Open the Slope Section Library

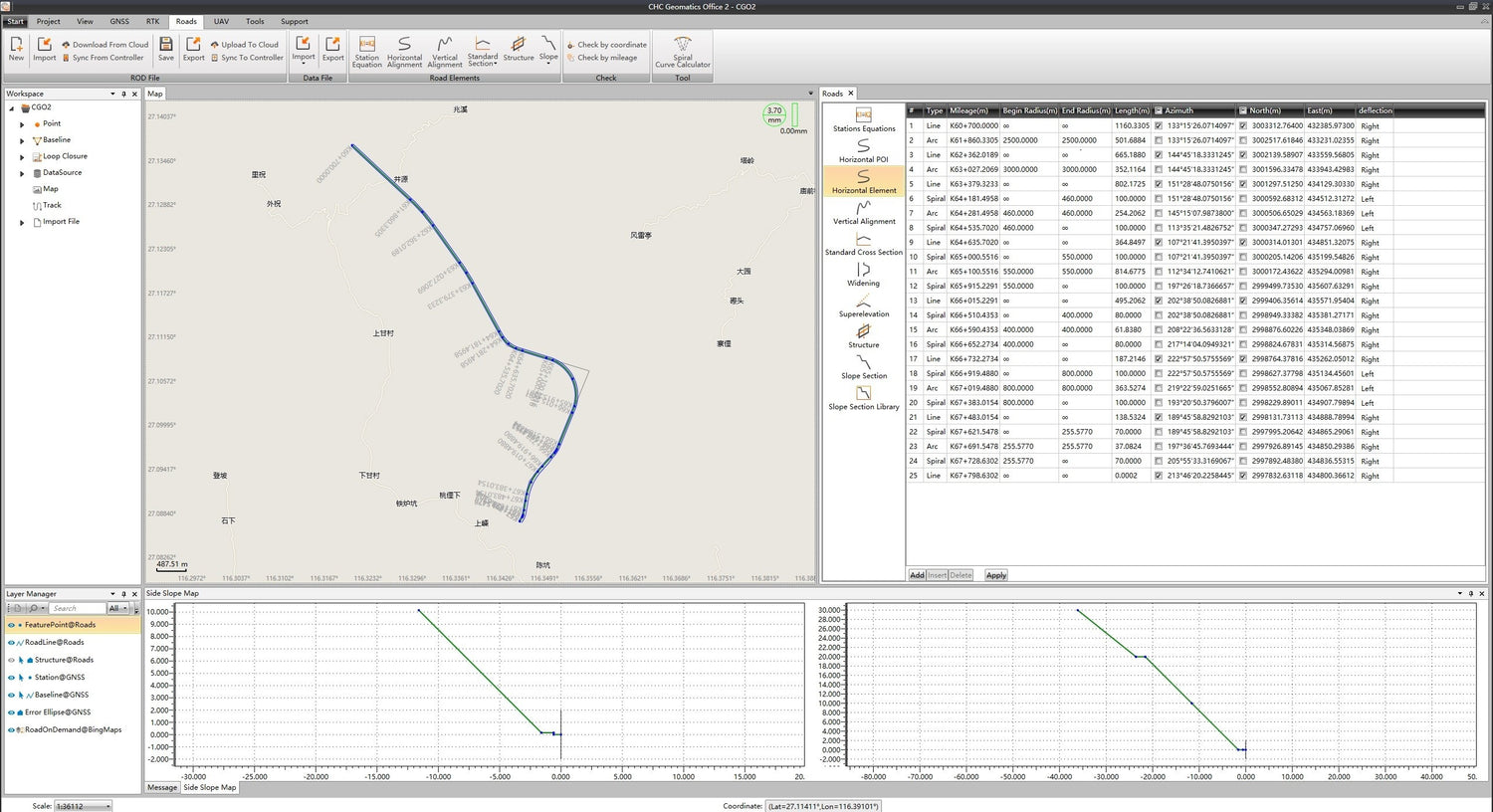click(x=863, y=402)
